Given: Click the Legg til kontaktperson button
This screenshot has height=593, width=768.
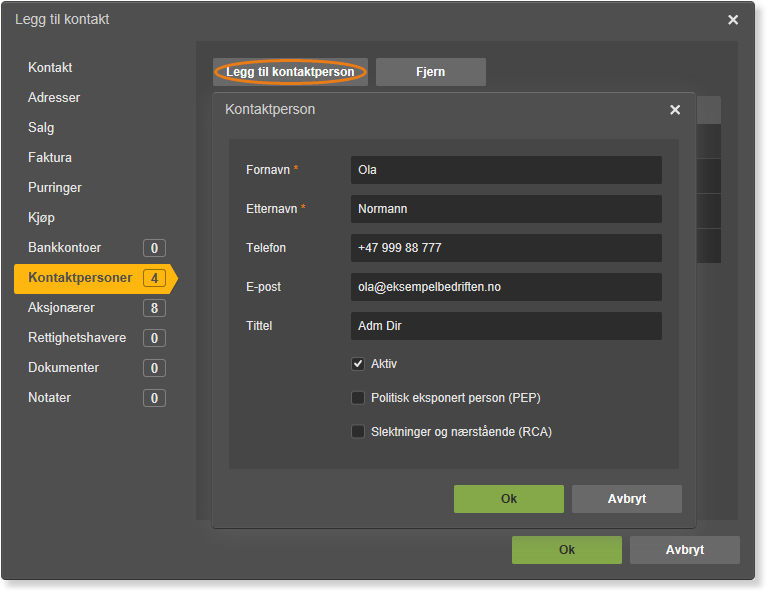Looking at the screenshot, I should click(x=290, y=72).
